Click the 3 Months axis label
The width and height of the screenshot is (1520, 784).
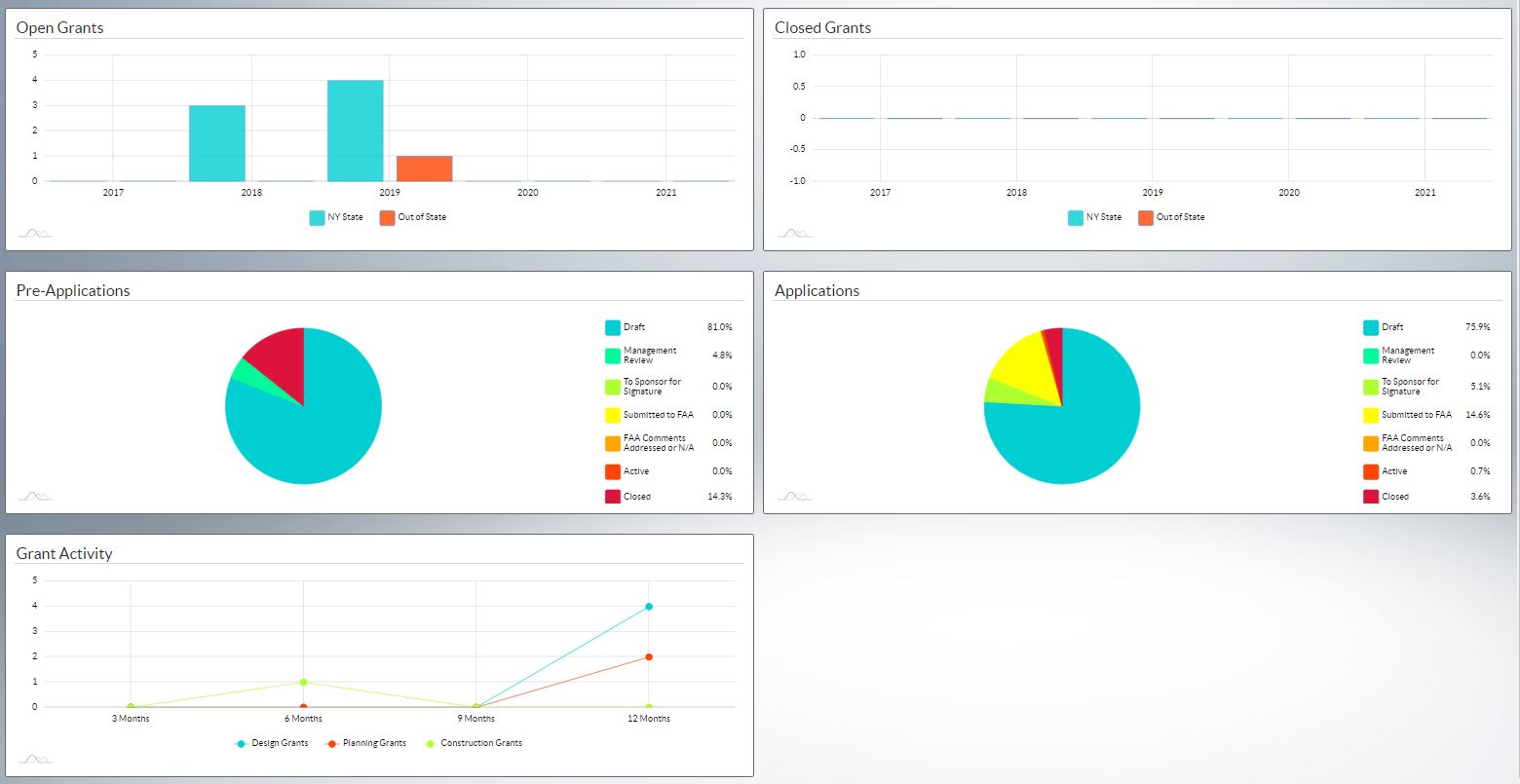[131, 719]
